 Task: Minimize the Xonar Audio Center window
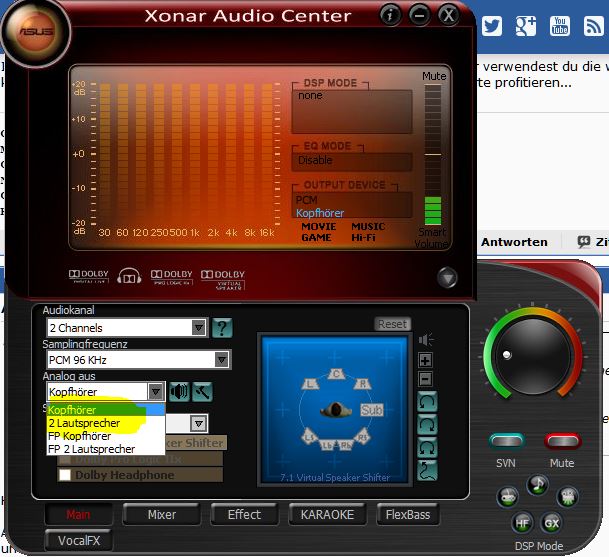click(x=419, y=16)
